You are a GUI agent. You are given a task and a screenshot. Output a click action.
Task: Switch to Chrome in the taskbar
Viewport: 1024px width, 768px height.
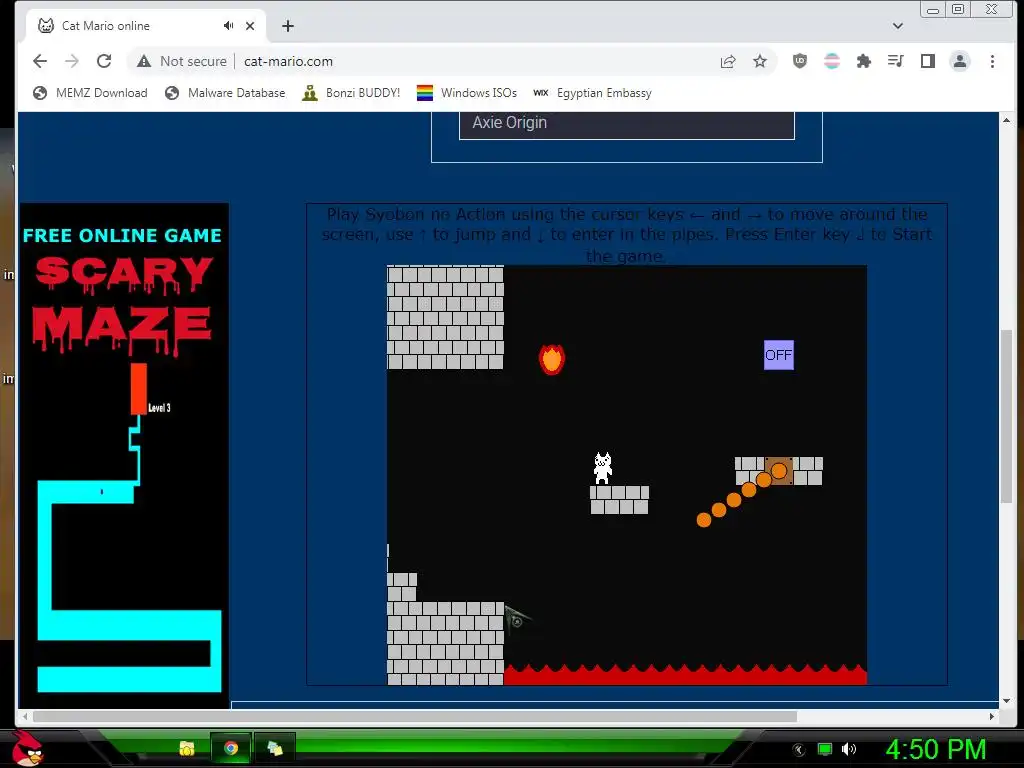[231, 748]
